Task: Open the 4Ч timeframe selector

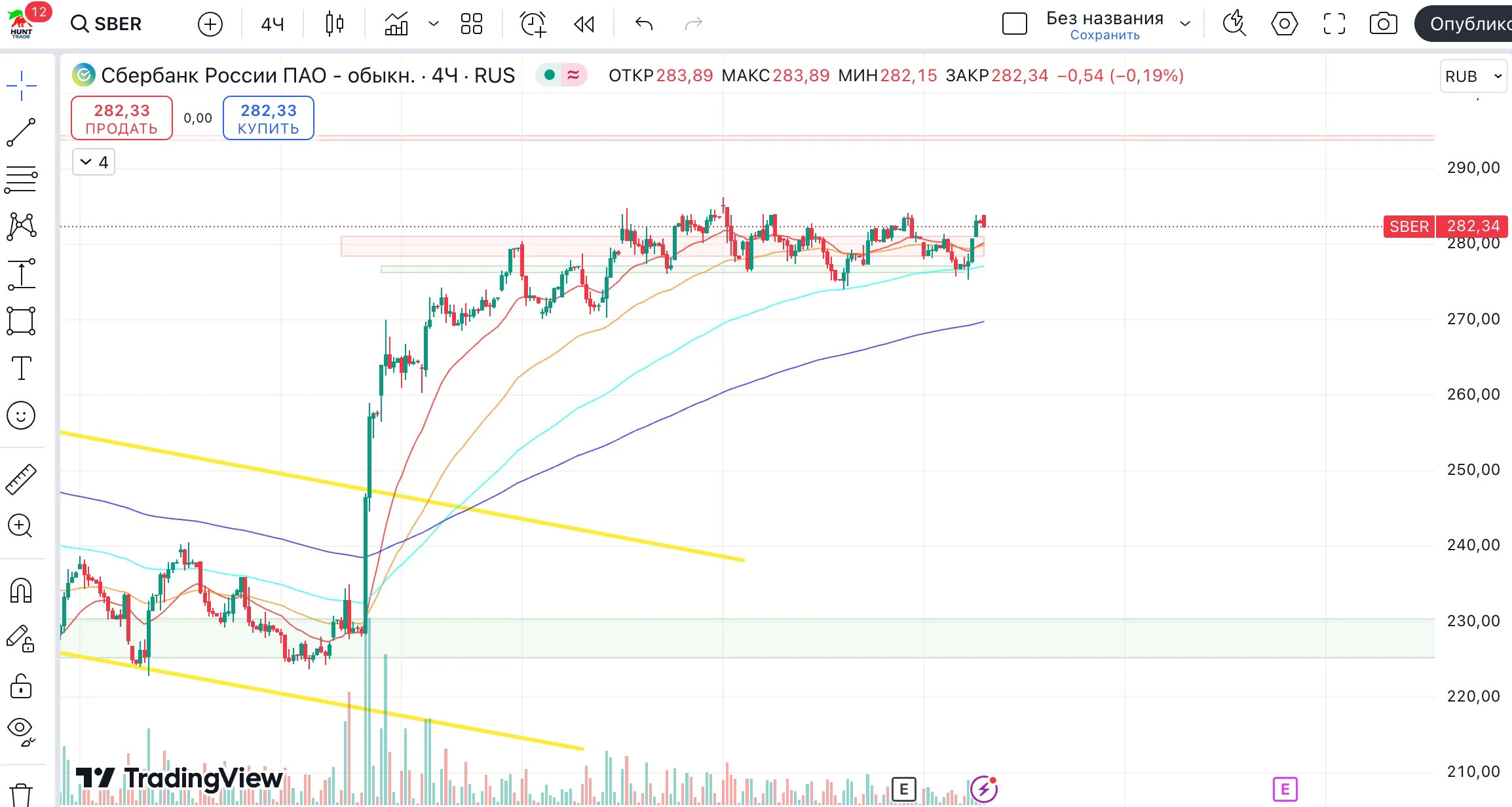Action: point(273,24)
